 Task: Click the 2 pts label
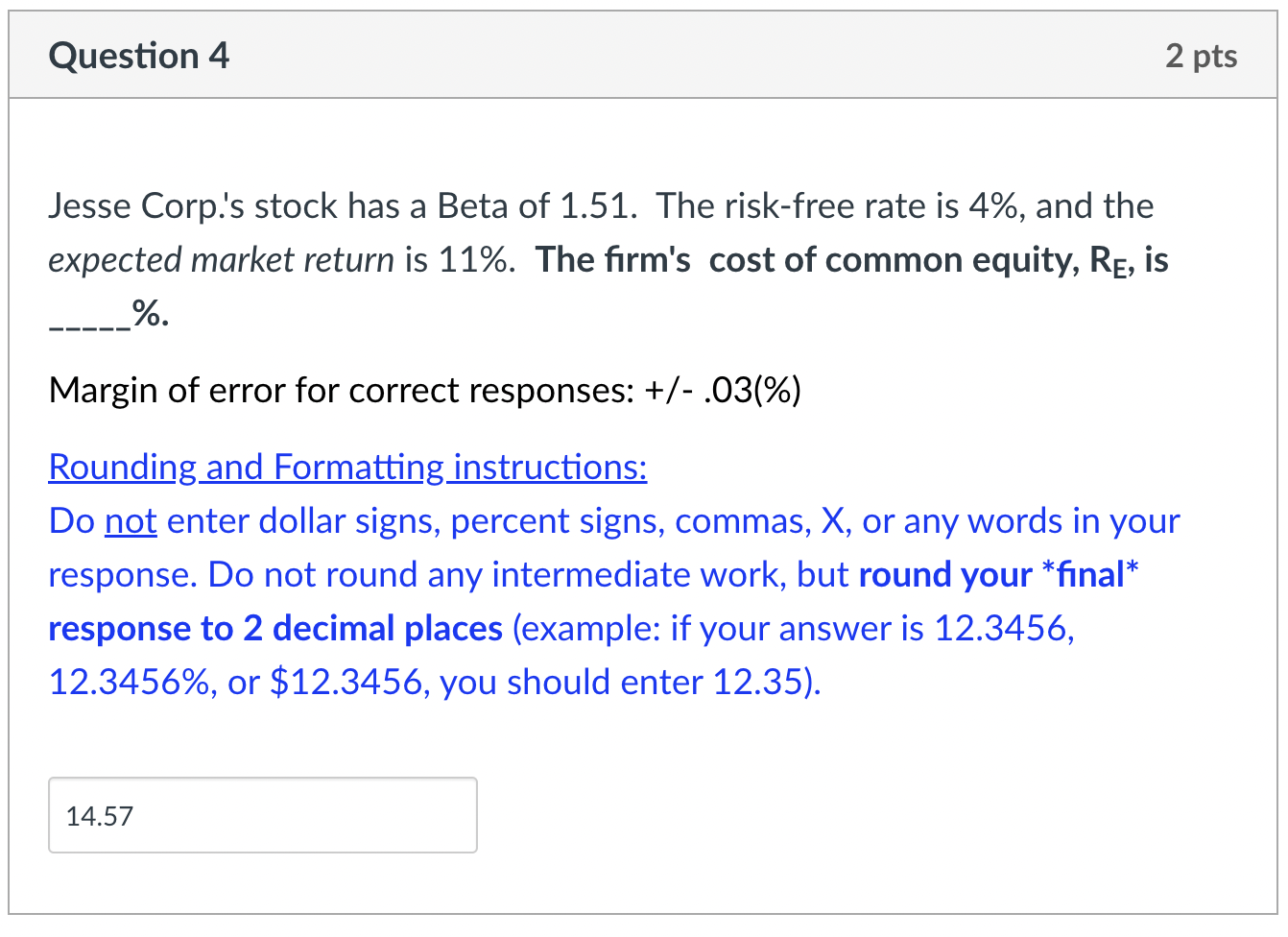point(1201,56)
